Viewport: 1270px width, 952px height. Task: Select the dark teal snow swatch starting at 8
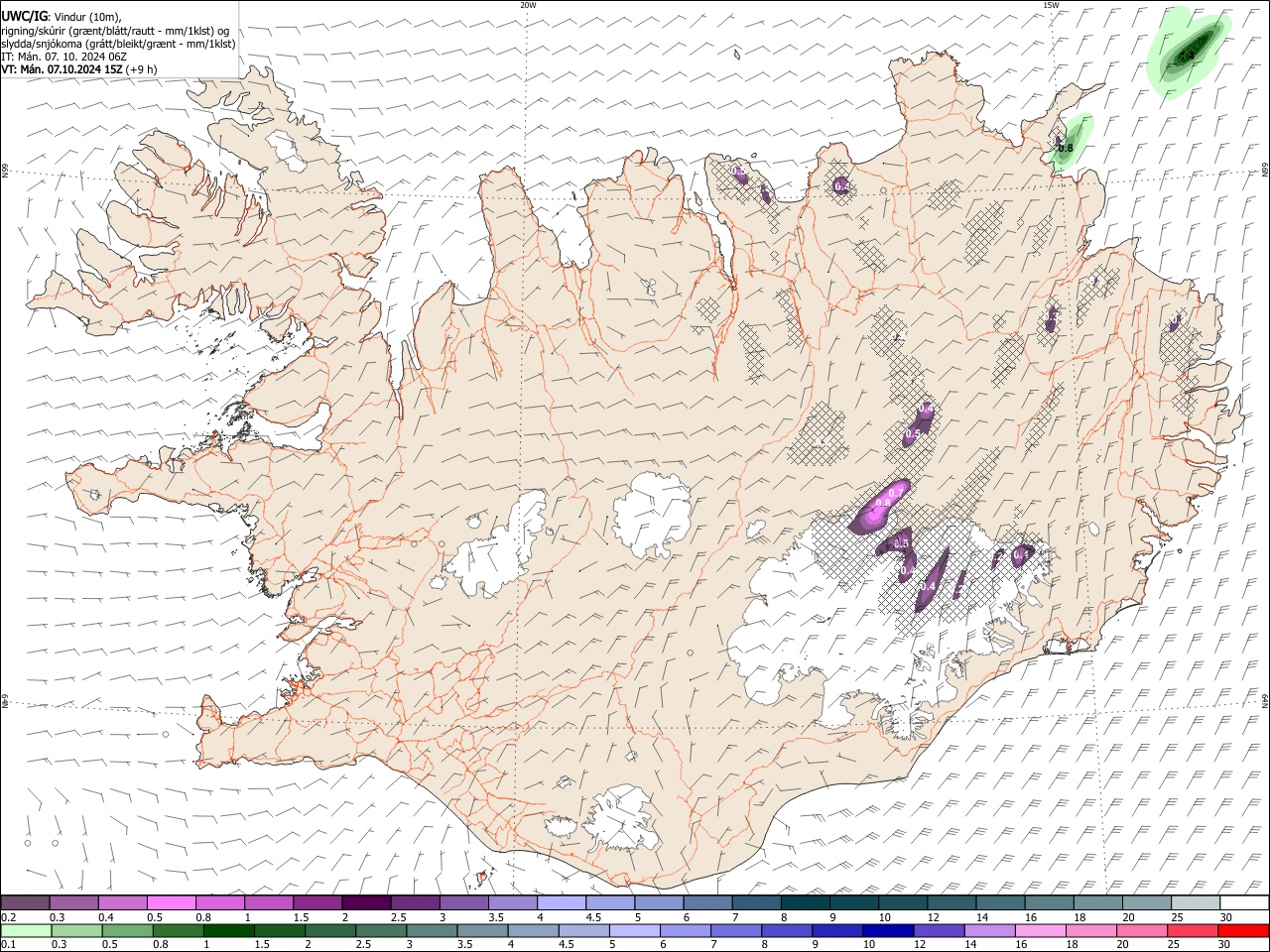click(805, 902)
